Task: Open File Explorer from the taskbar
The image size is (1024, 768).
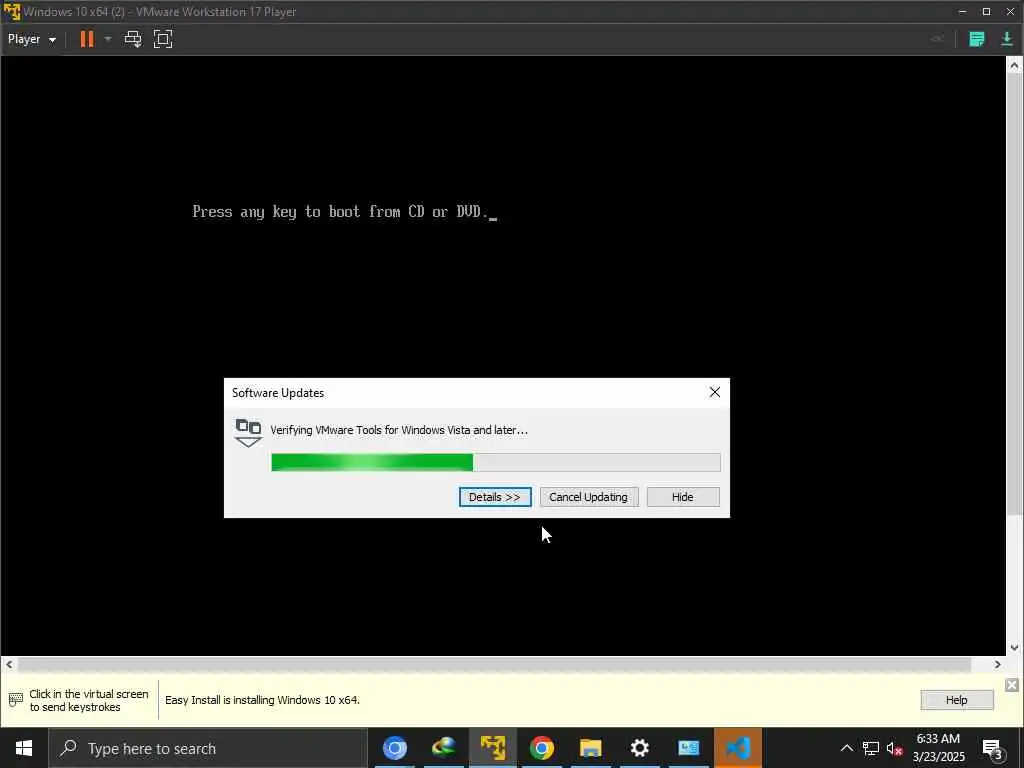Action: 590,748
